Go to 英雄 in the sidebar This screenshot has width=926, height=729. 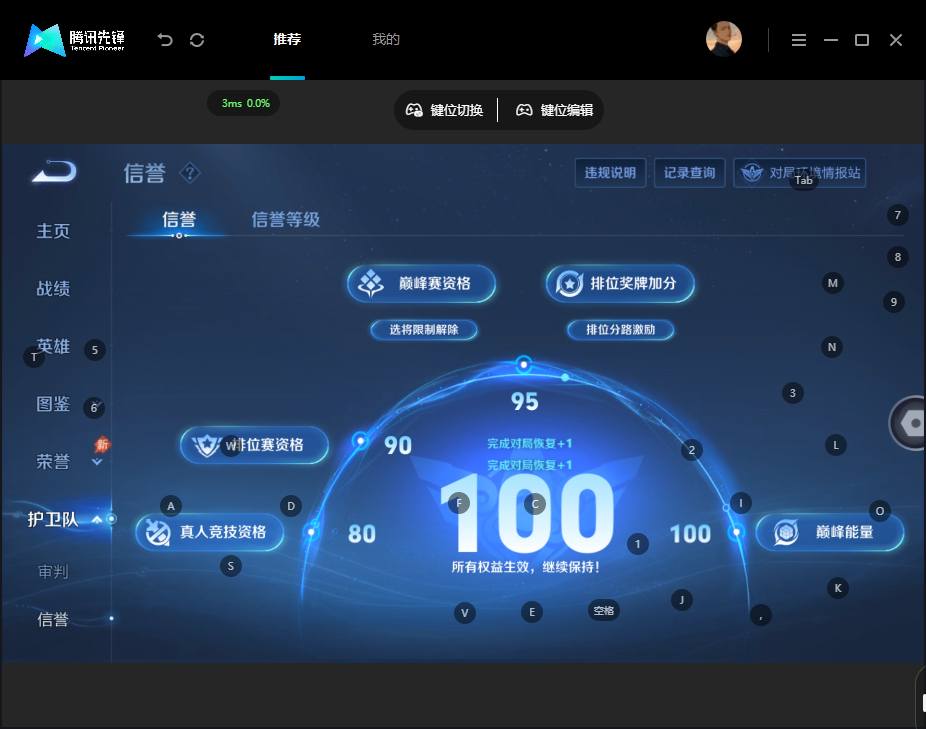[x=53, y=346]
